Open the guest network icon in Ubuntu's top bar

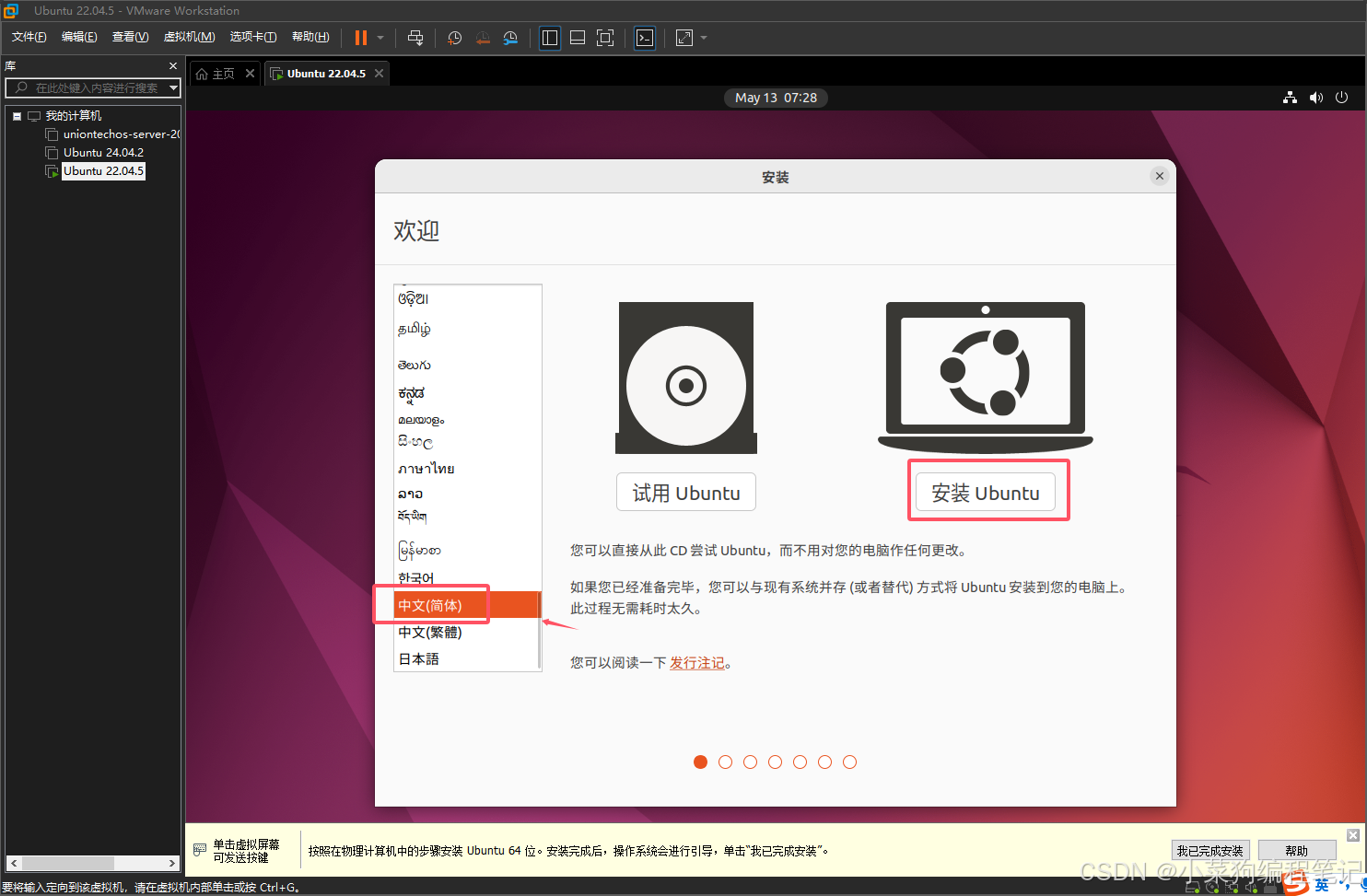[x=1289, y=98]
